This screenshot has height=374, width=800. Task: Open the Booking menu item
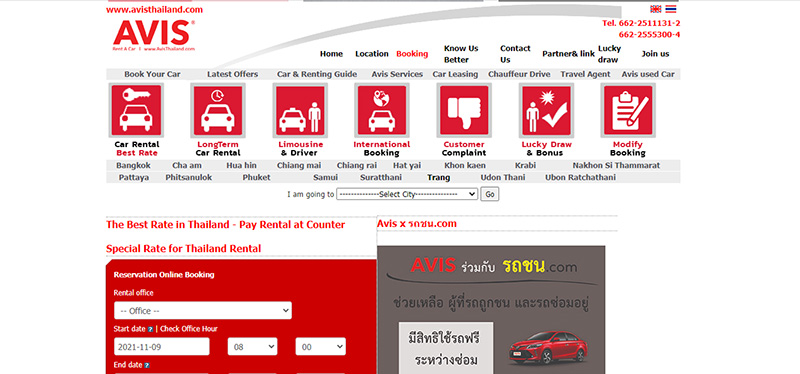tap(412, 54)
